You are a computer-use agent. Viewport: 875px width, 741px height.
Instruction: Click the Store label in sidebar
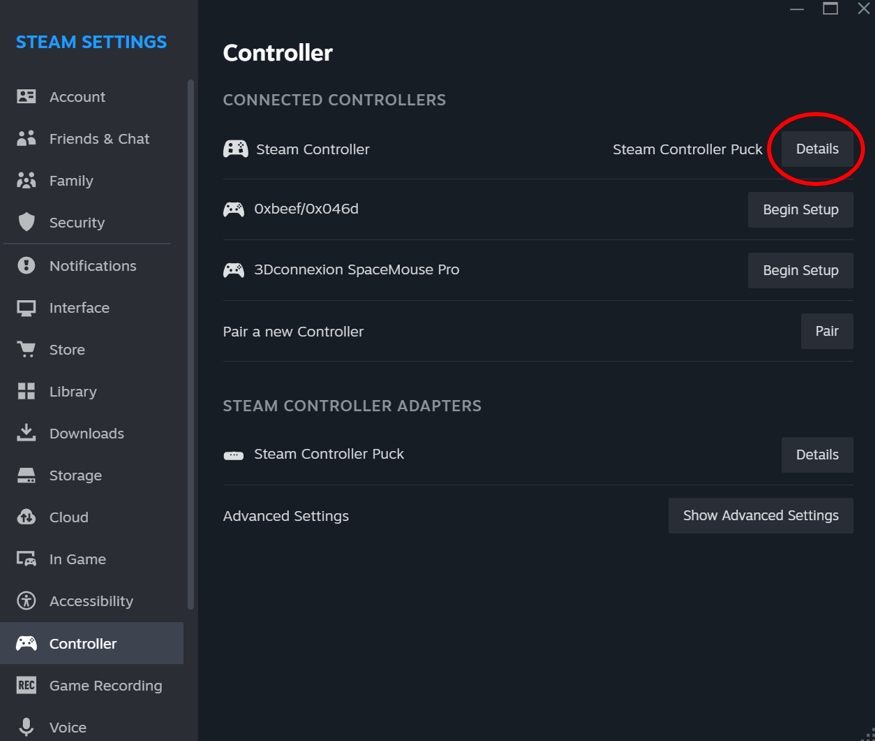pos(67,350)
